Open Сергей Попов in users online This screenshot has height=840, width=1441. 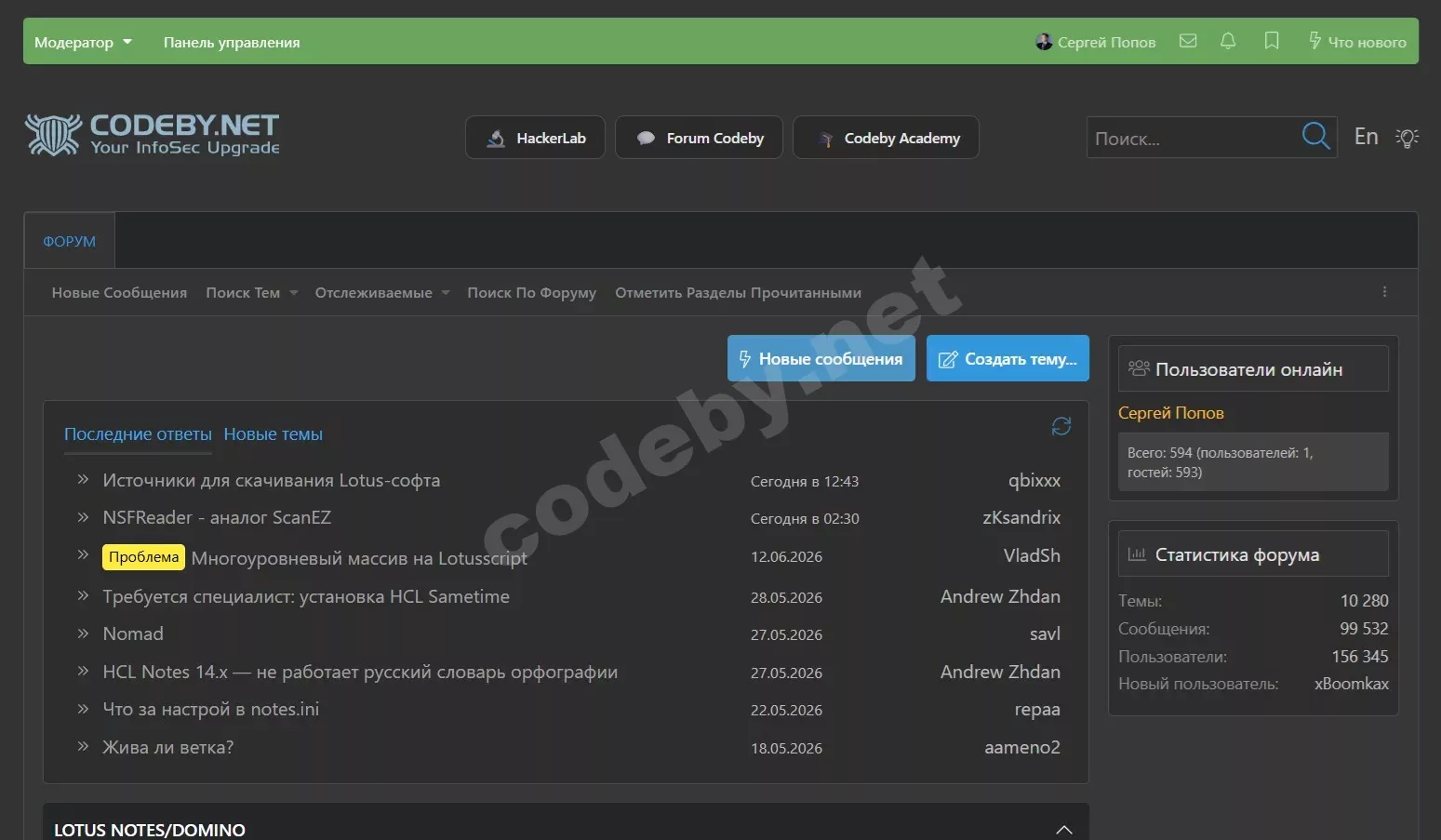coord(1170,412)
